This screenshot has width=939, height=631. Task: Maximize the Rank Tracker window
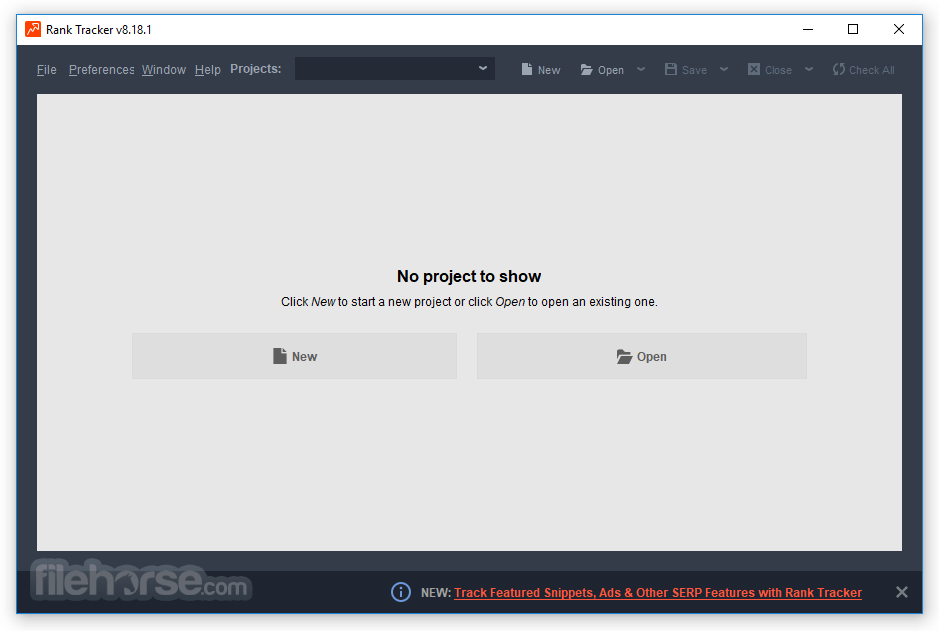coord(853,29)
